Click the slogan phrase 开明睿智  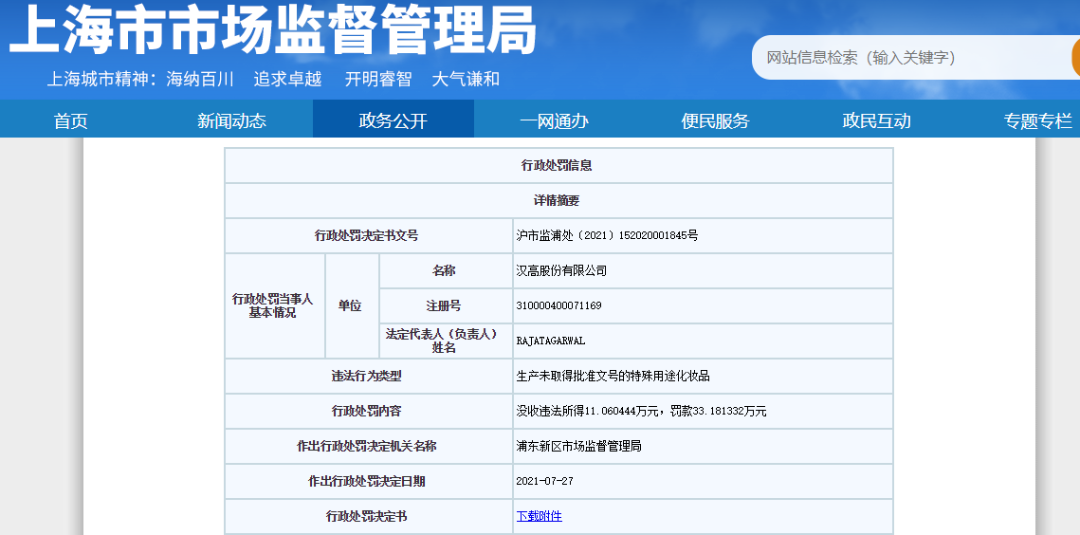click(x=378, y=79)
